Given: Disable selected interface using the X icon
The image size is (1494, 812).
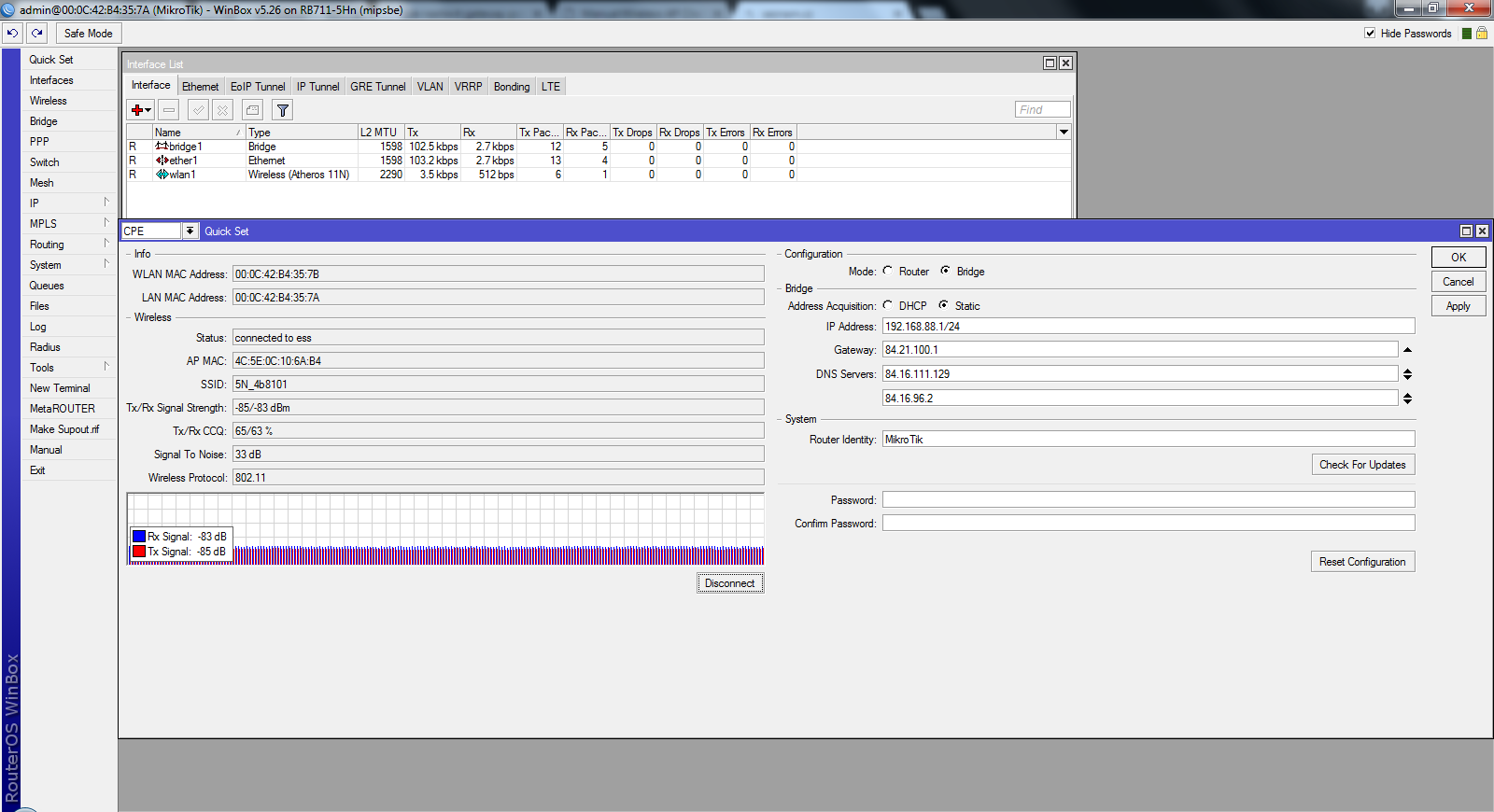Looking at the screenshot, I should pos(222,110).
